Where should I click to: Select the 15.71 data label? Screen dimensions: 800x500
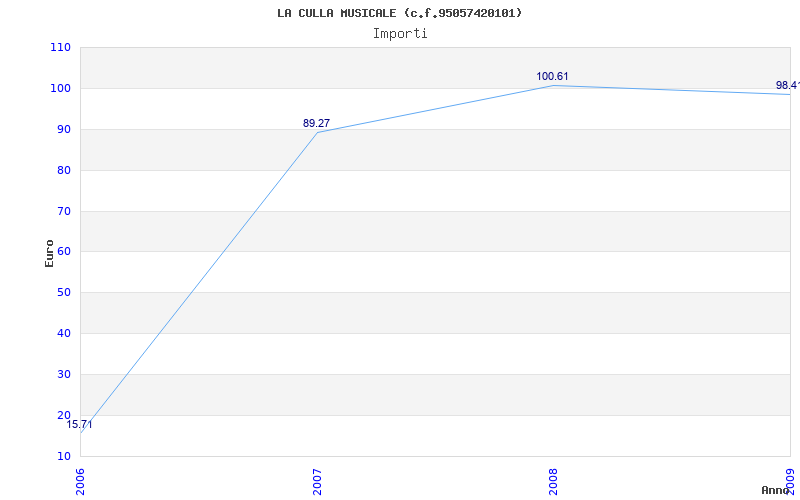tap(80, 425)
